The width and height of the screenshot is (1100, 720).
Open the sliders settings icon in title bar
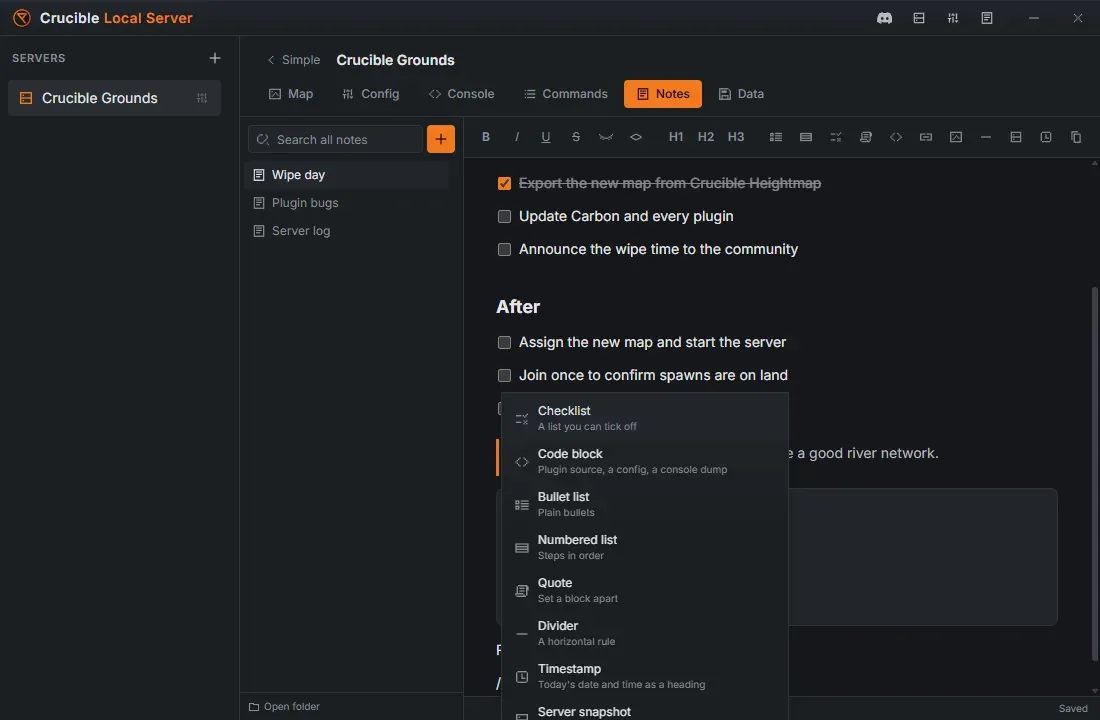[x=953, y=18]
